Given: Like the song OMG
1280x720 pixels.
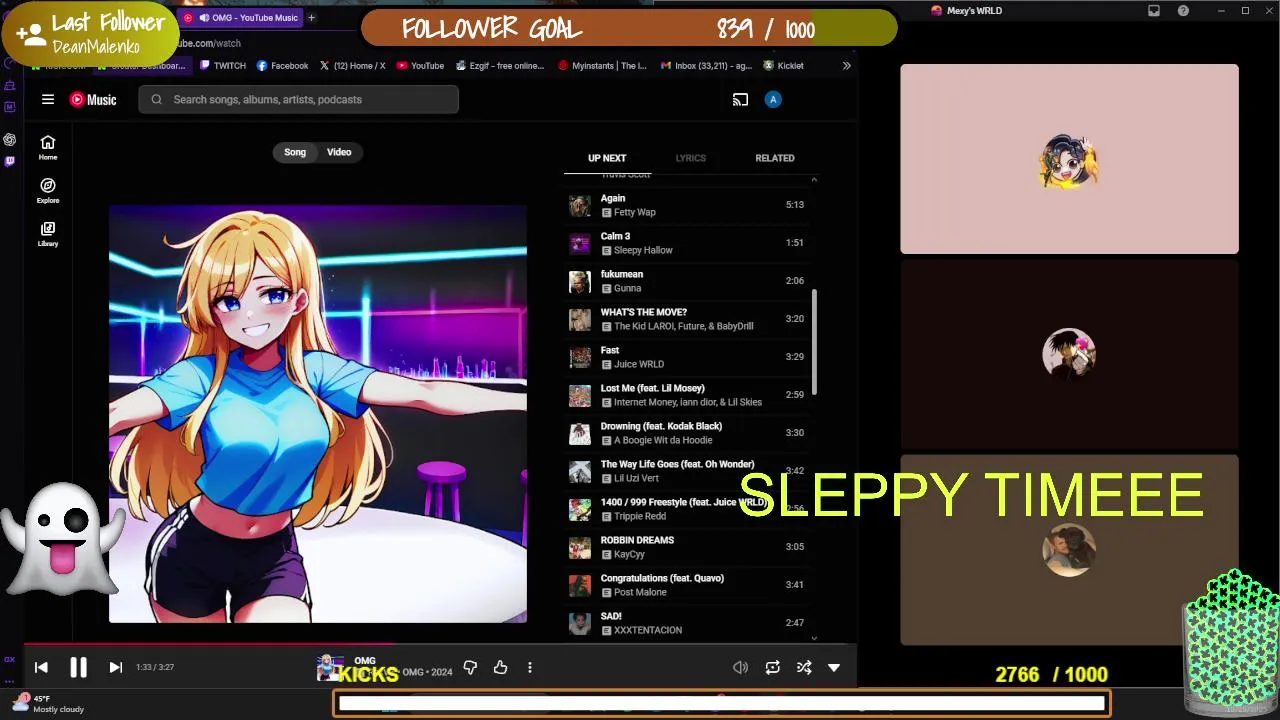Looking at the screenshot, I should click(500, 667).
